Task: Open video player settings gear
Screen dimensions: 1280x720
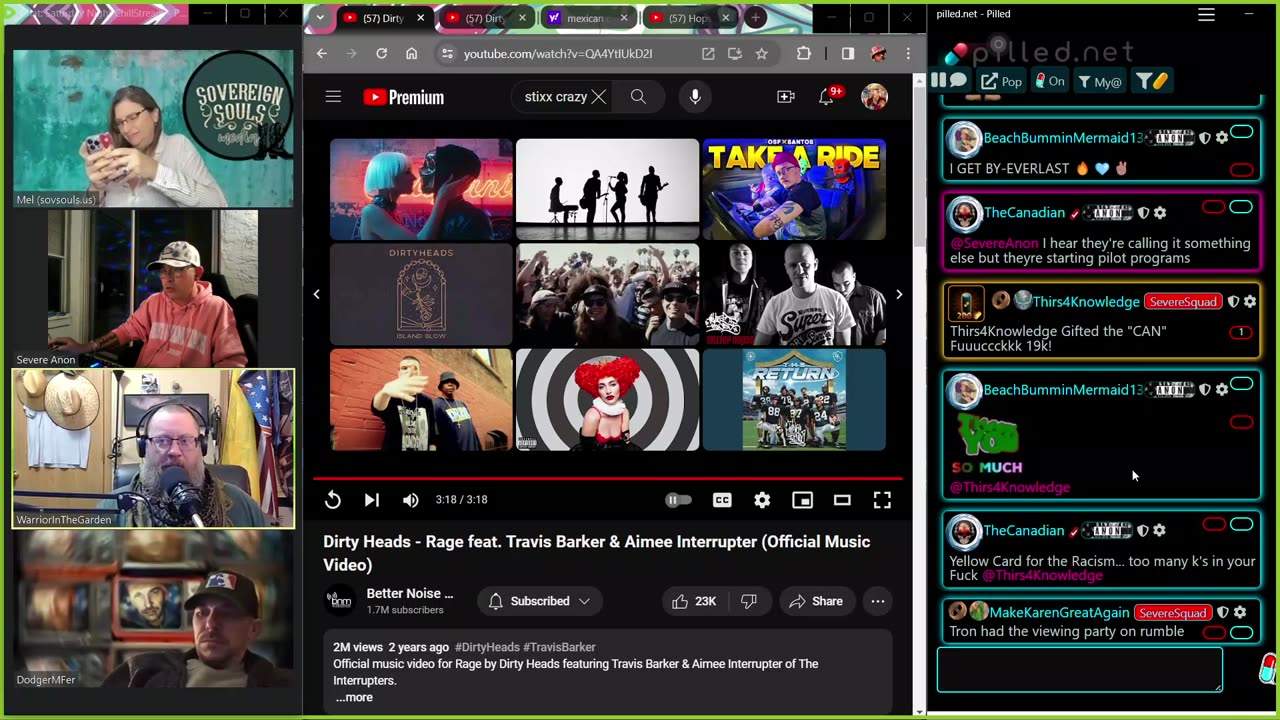Action: [x=762, y=500]
